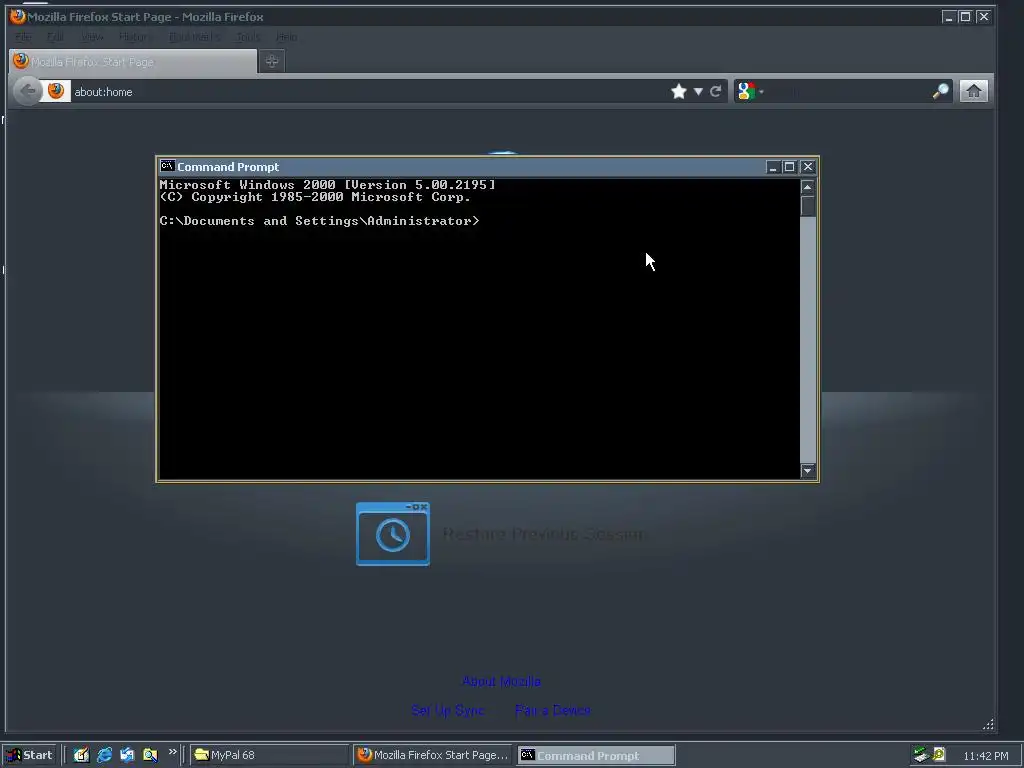Click the search magnifier icon in Firefox

[x=940, y=91]
